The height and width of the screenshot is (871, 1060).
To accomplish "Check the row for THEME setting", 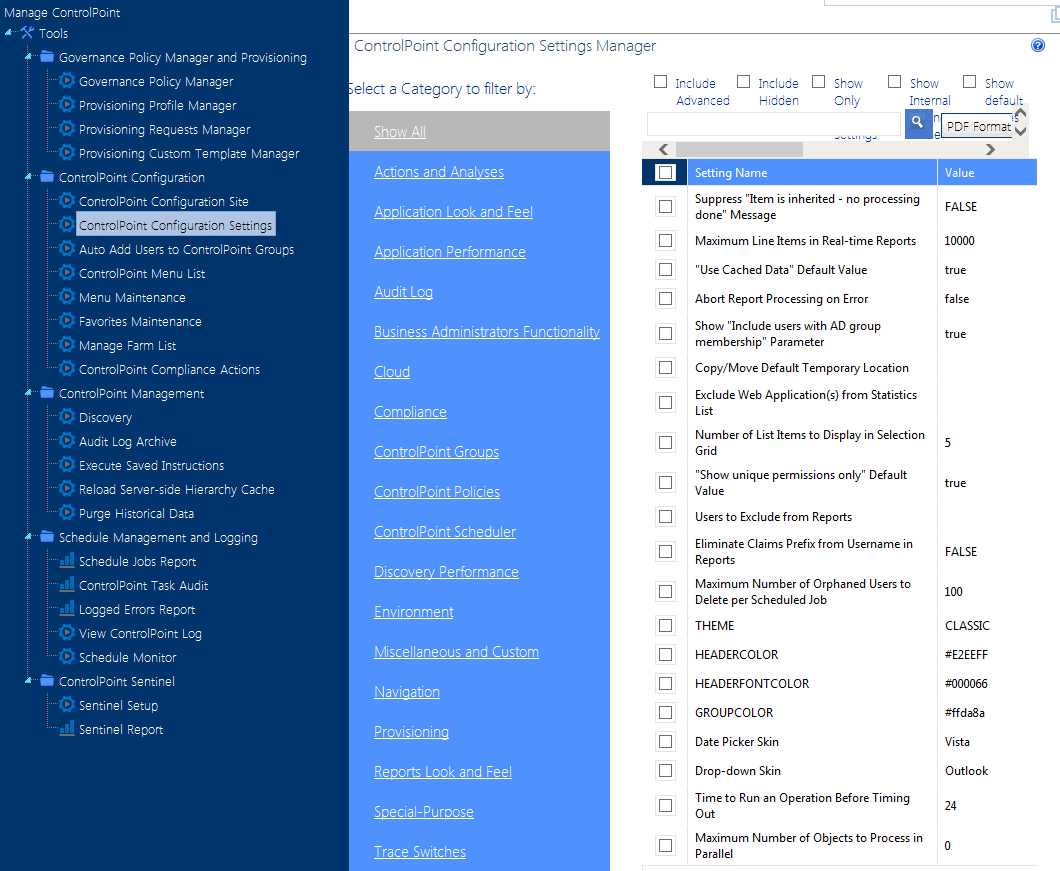I will tap(665, 625).
